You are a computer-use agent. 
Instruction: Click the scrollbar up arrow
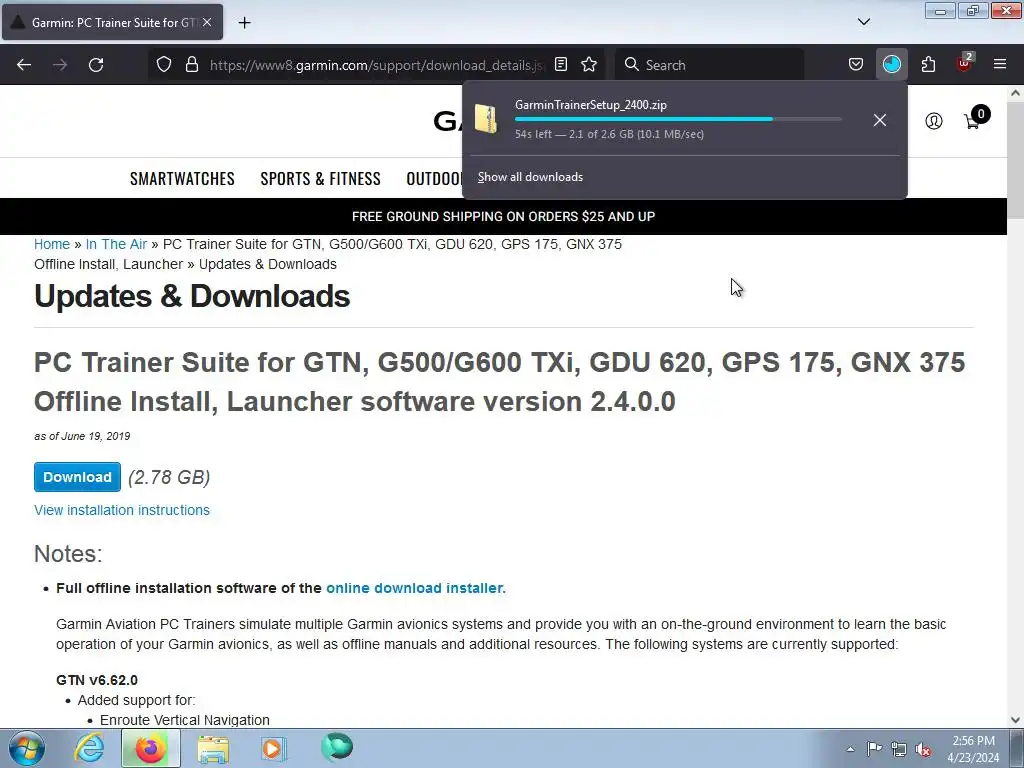coord(1015,93)
